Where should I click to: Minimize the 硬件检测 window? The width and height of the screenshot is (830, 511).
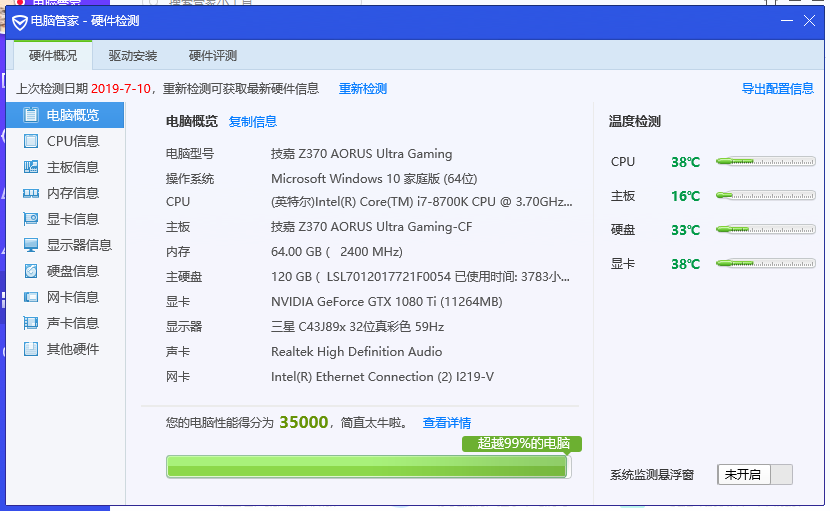click(x=787, y=21)
